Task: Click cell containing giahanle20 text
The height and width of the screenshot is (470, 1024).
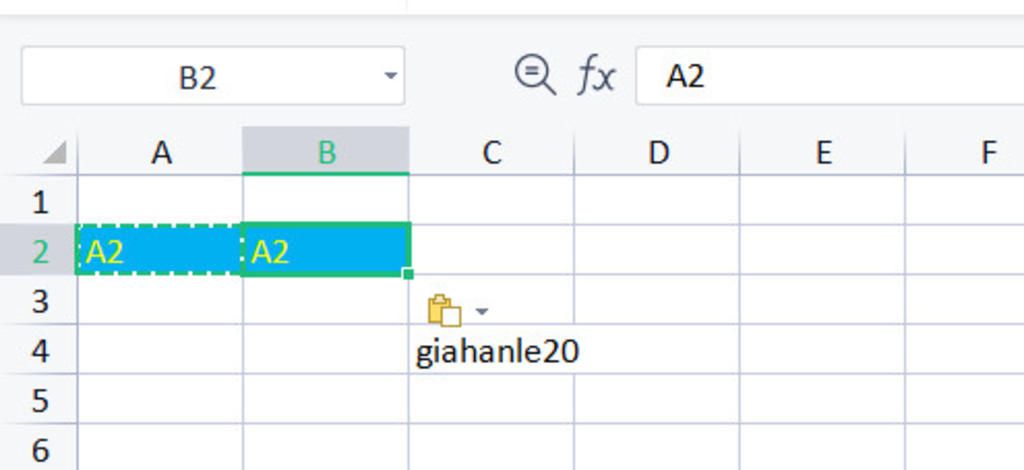Action: pos(492,350)
